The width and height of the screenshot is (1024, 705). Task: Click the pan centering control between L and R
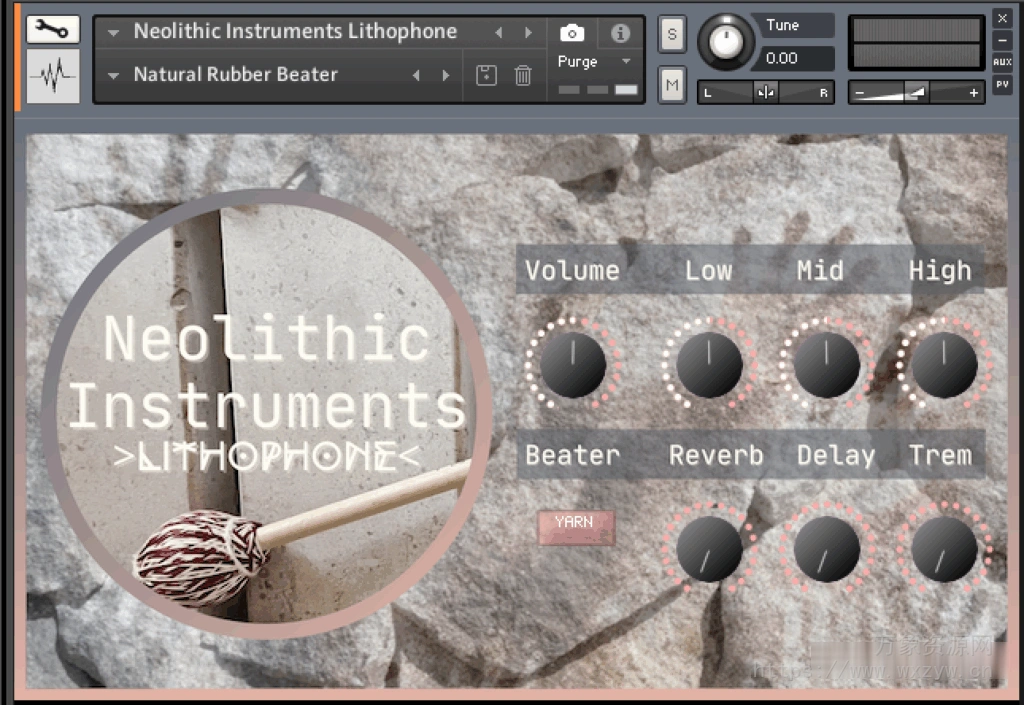(x=766, y=91)
